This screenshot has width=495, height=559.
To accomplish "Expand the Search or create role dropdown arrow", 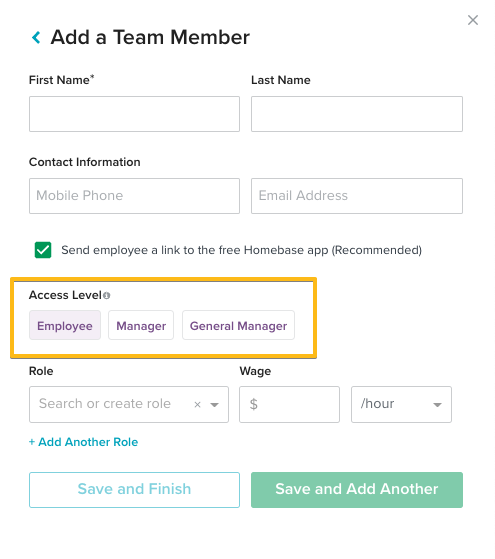I will (x=214, y=405).
